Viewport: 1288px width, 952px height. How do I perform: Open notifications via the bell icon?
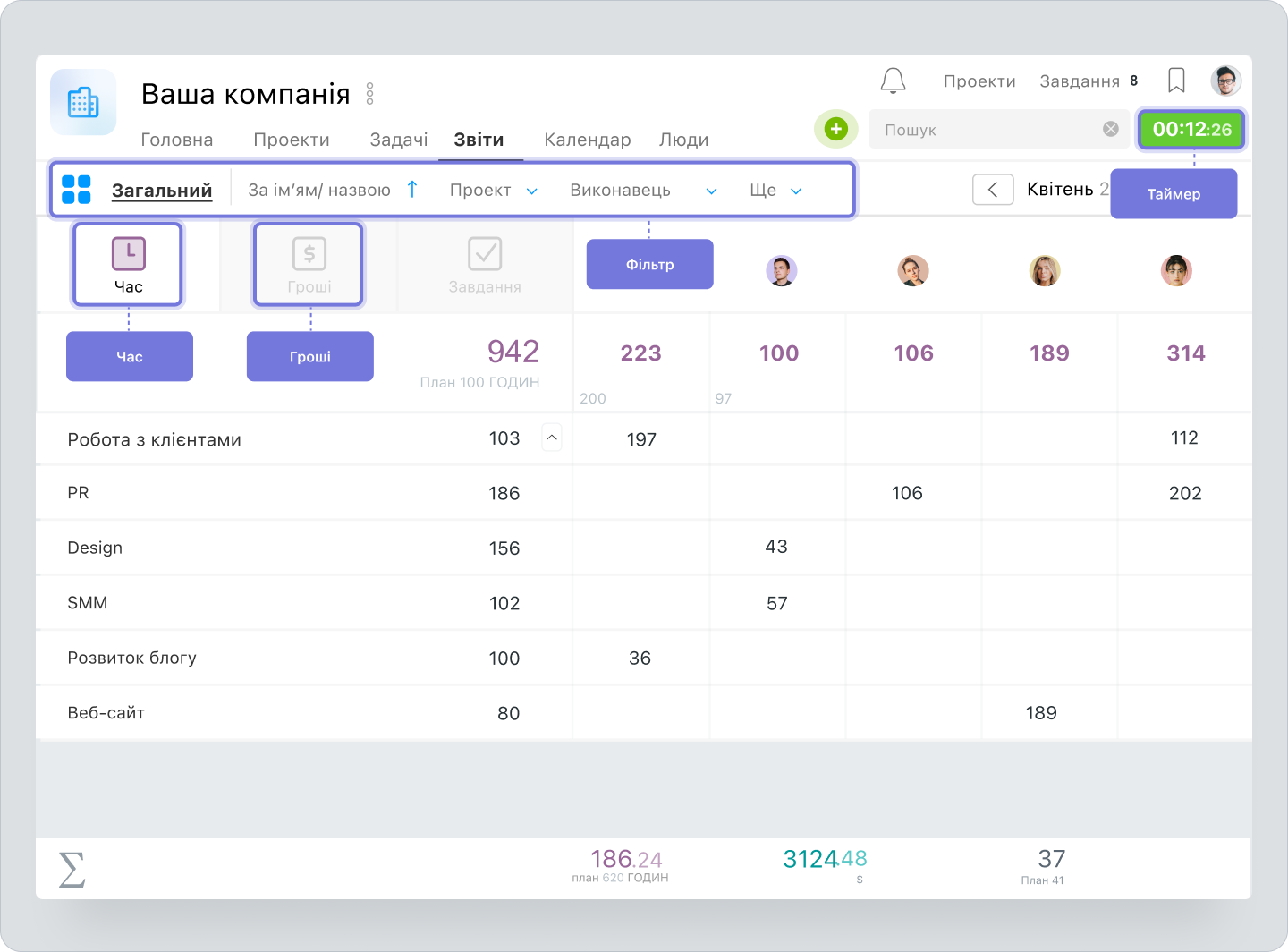[x=893, y=81]
